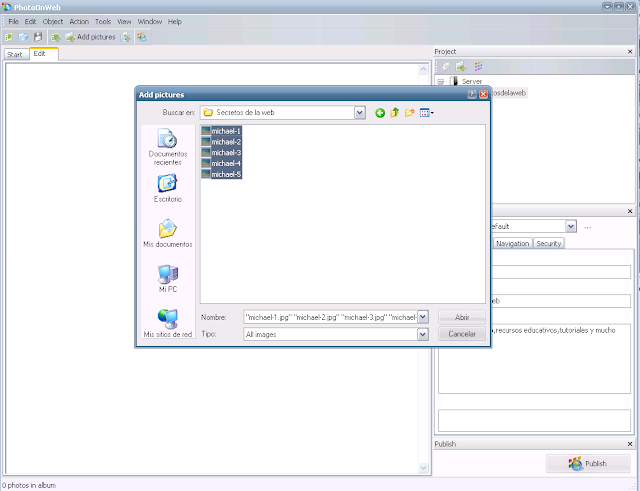Screen dimensions: 640x491
Task: Open the Window menu
Action: [x=149, y=22]
